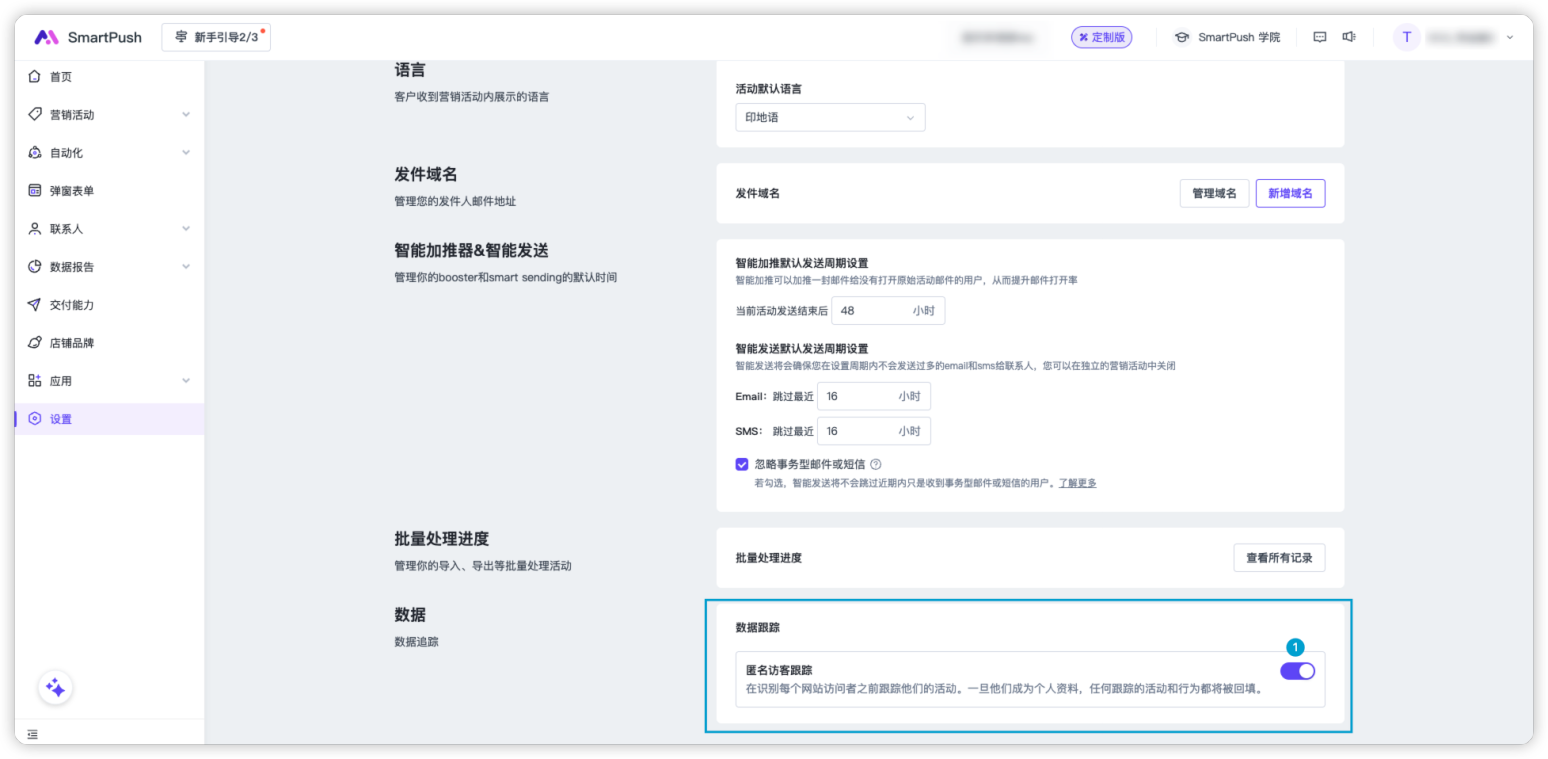Toggle the 匿名访客跟踪 switch off
Screen dimensions: 1548x759
tap(1297, 671)
